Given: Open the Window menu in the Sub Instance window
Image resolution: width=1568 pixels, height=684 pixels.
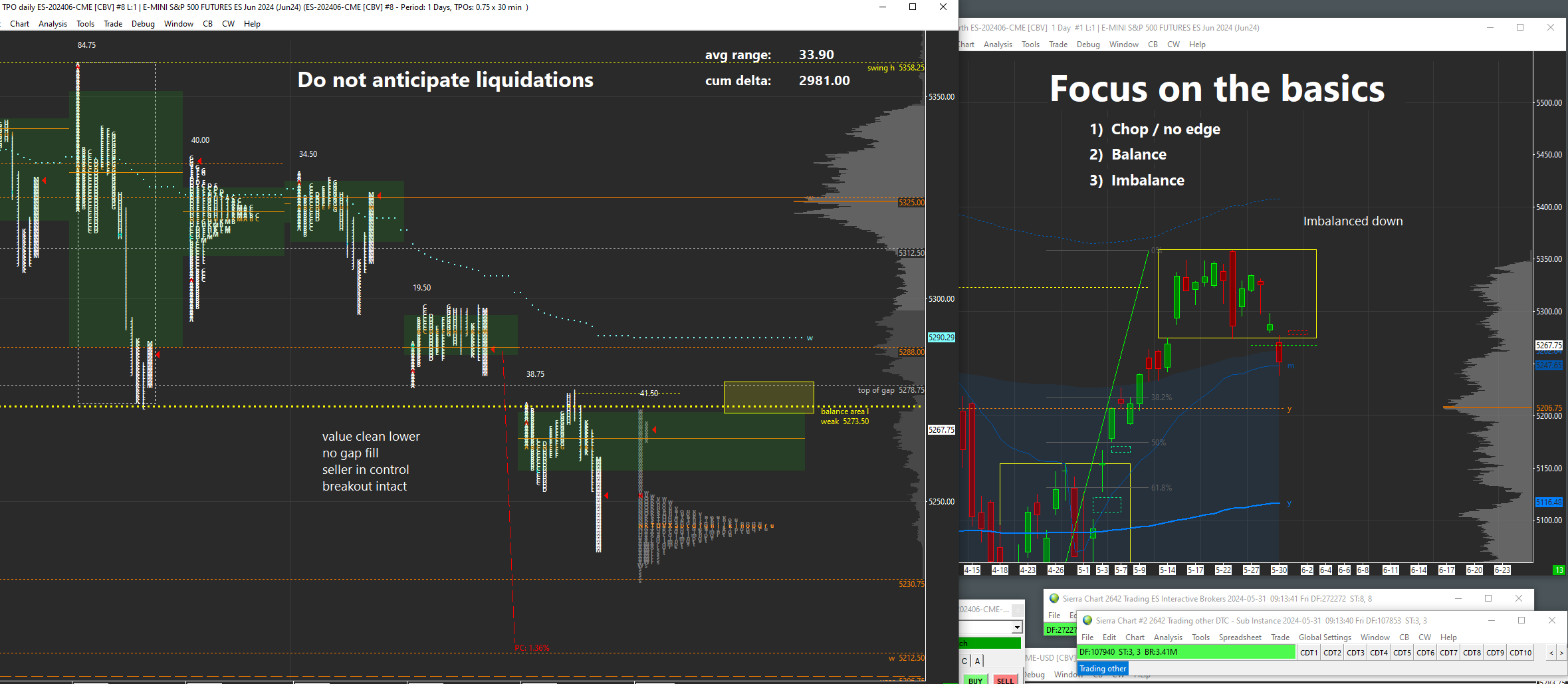Looking at the screenshot, I should point(1375,637).
